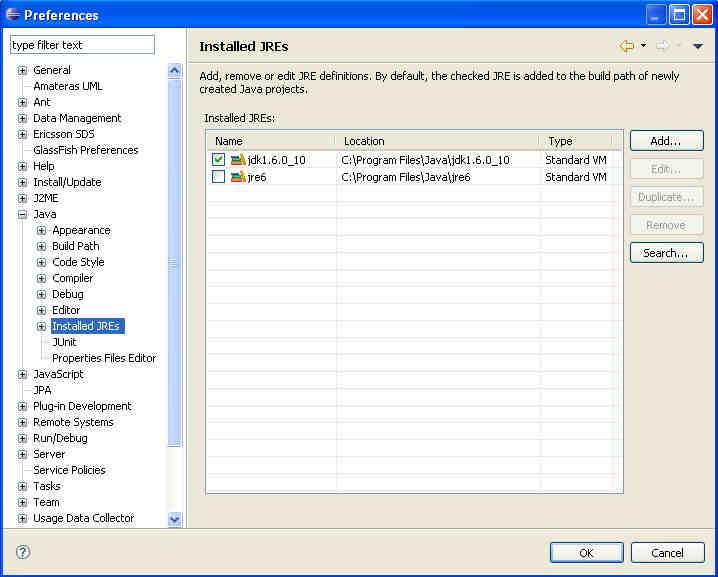Click the Eclipse icon in title bar
Viewport: 718px width, 577px height.
(x=13, y=14)
